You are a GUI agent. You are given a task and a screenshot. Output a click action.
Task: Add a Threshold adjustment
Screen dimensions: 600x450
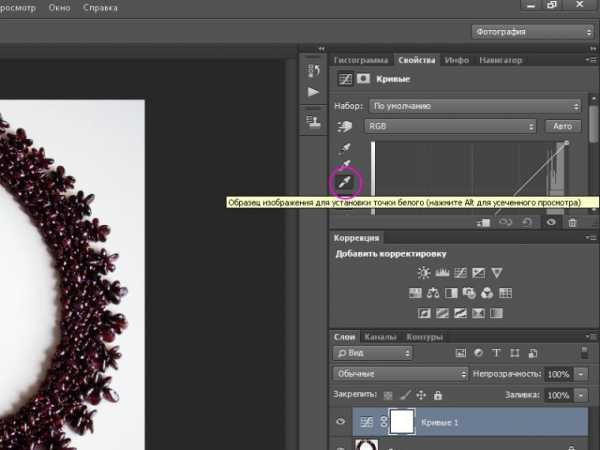click(x=460, y=313)
